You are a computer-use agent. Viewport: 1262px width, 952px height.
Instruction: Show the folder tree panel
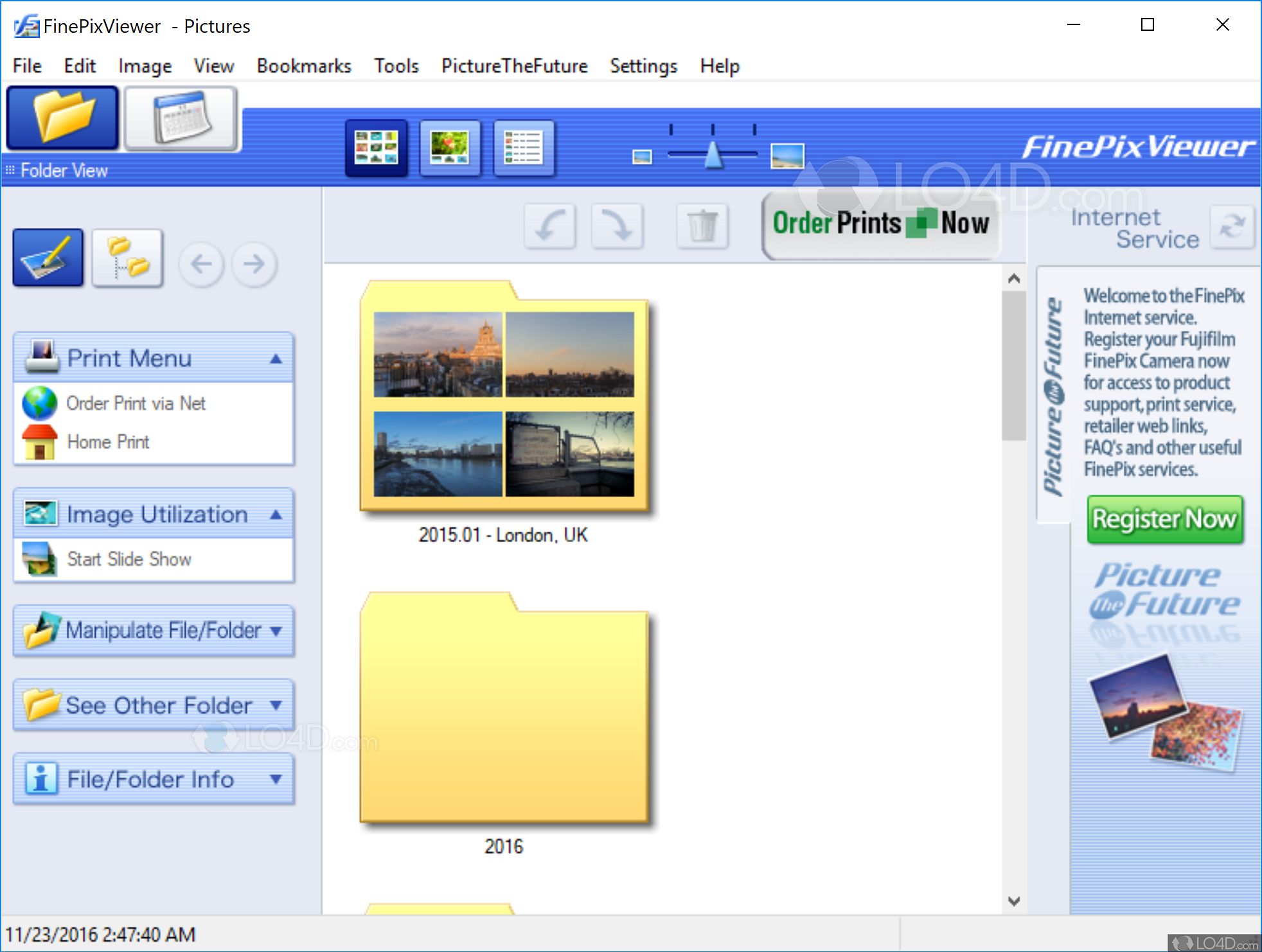pyautogui.click(x=127, y=258)
